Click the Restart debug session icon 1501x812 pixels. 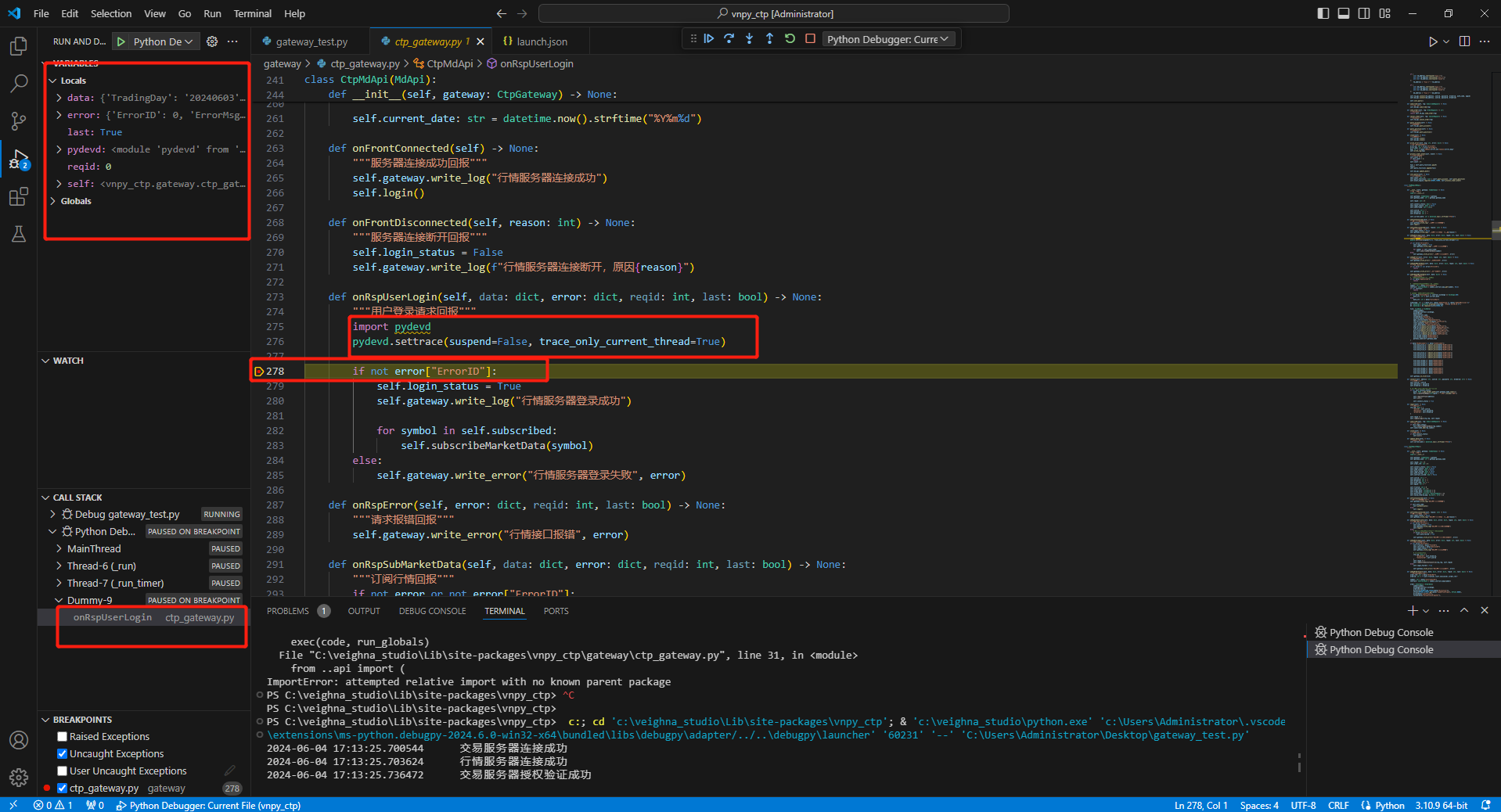tap(790, 39)
